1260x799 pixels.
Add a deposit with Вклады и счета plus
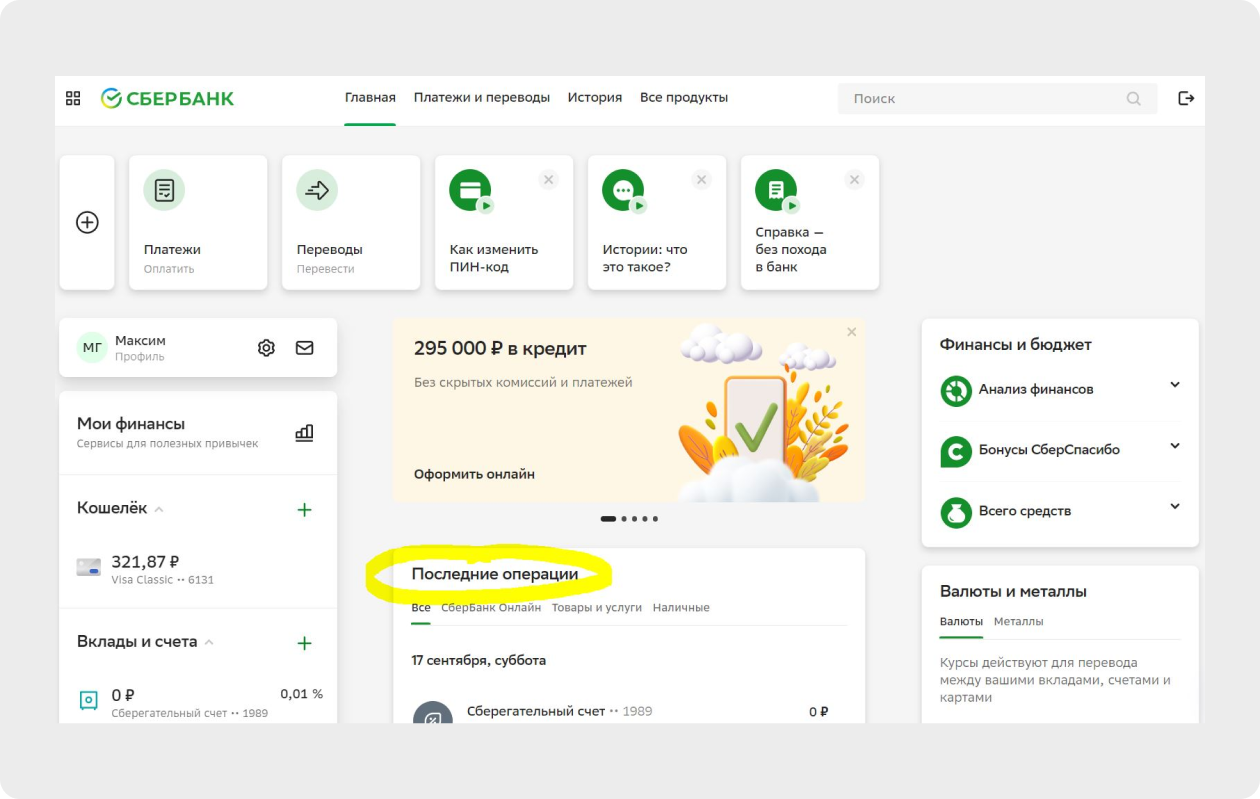305,643
